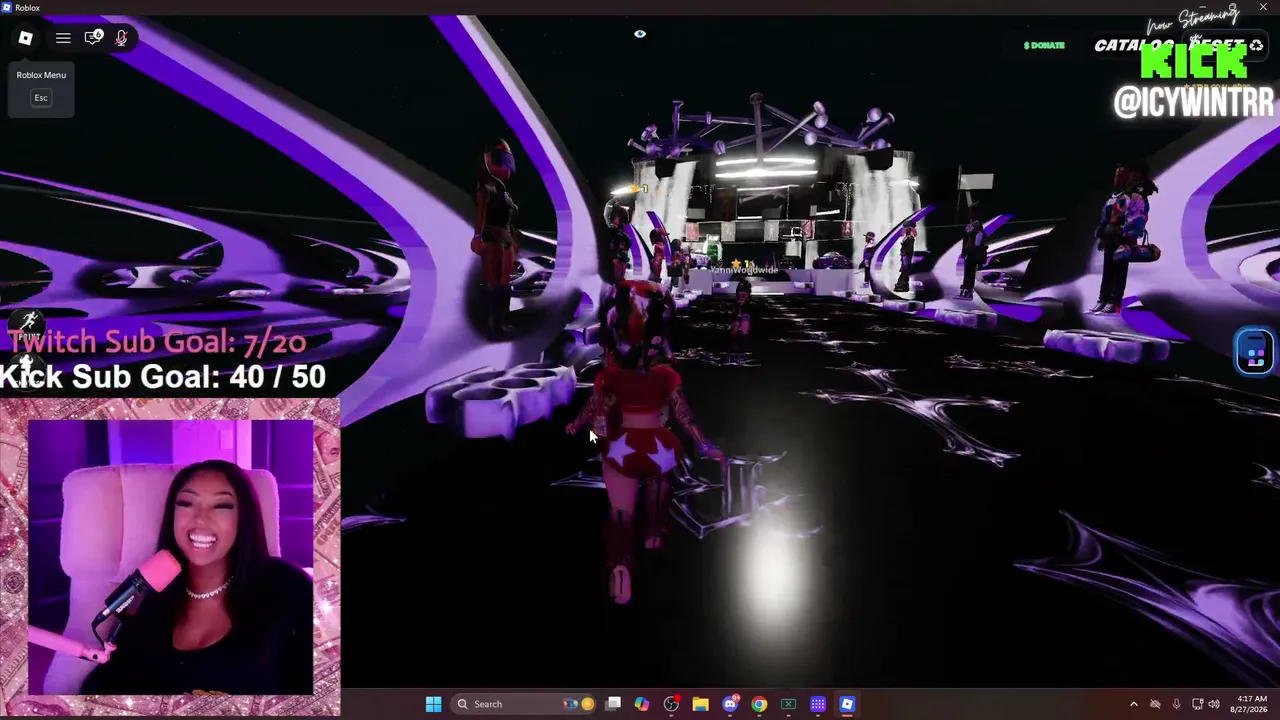Open the Windows Start menu
Image resolution: width=1280 pixels, height=720 pixels.
pyautogui.click(x=433, y=704)
